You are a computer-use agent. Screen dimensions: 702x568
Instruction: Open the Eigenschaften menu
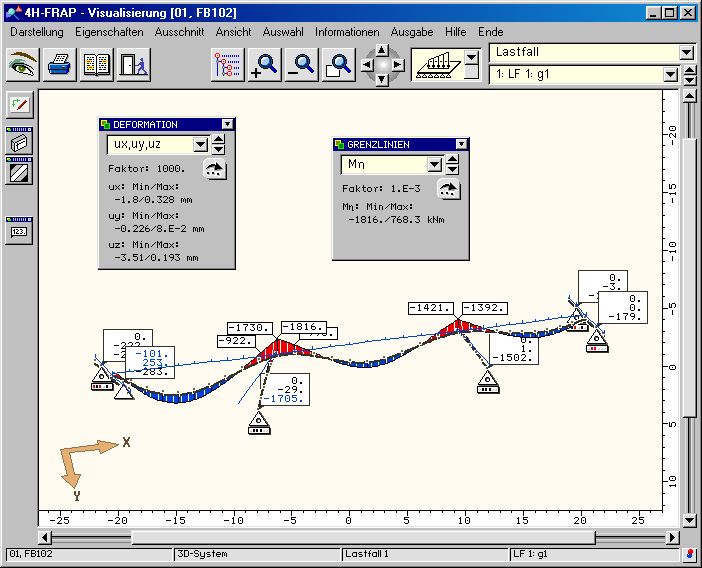[109, 32]
